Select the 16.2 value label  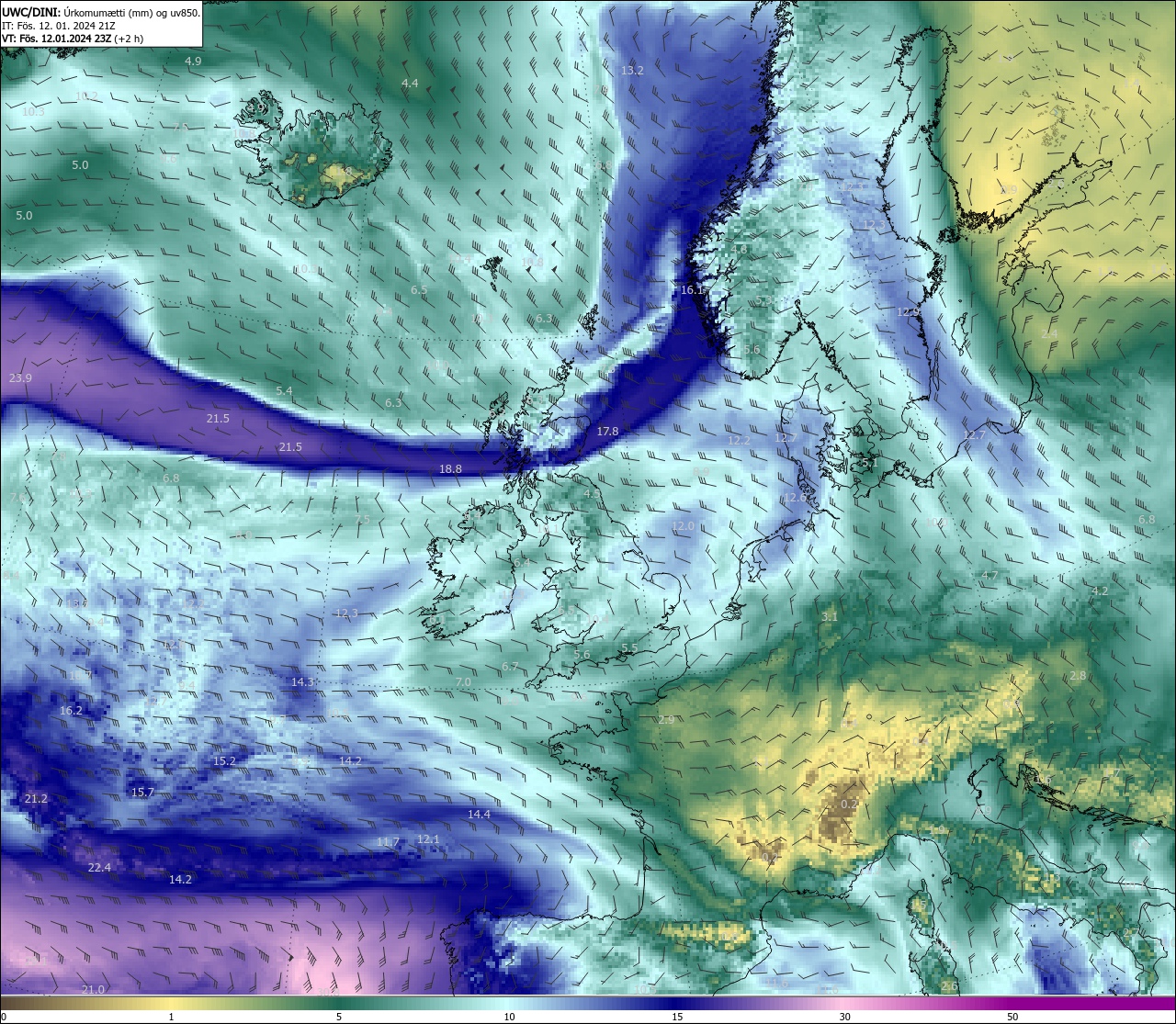click(x=71, y=710)
